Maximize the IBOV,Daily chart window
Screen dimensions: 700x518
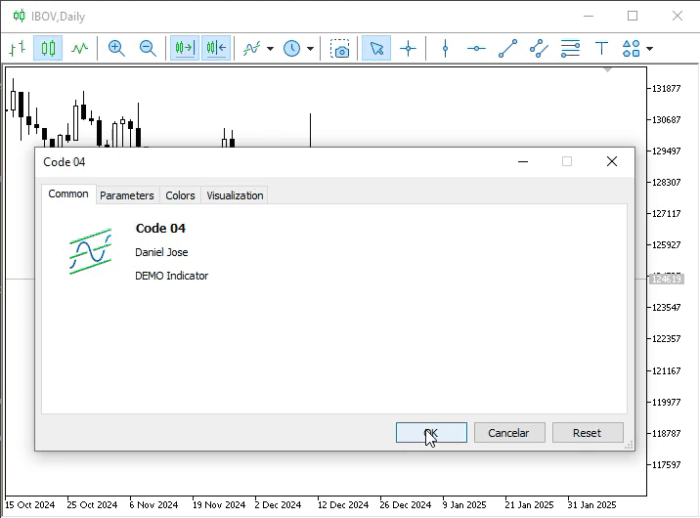pos(633,16)
